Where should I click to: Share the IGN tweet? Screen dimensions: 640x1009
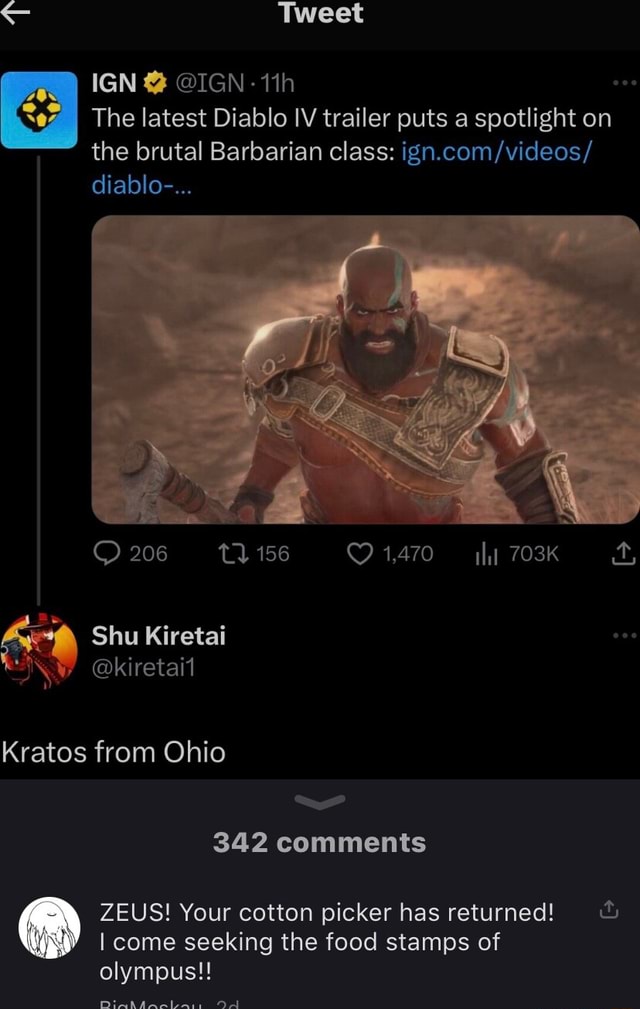[621, 553]
